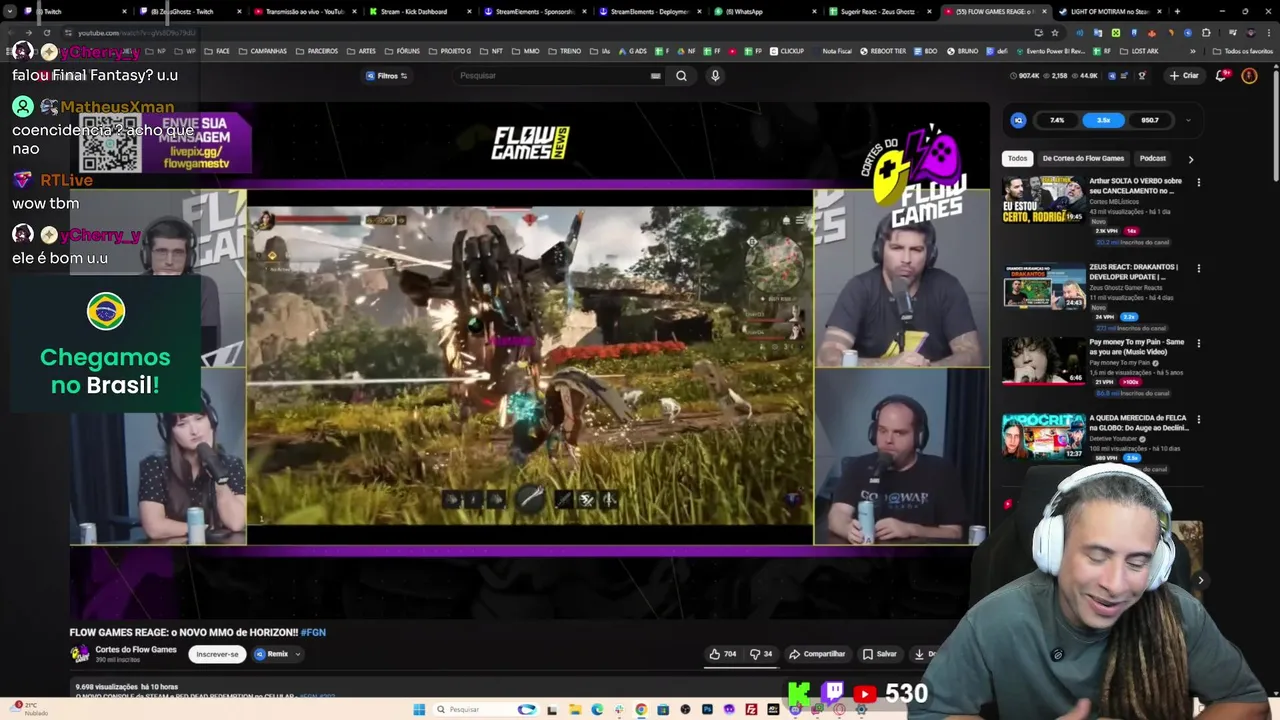Open menu for Pay money To my Pain video
The height and width of the screenshot is (720, 1280).
1198,343
